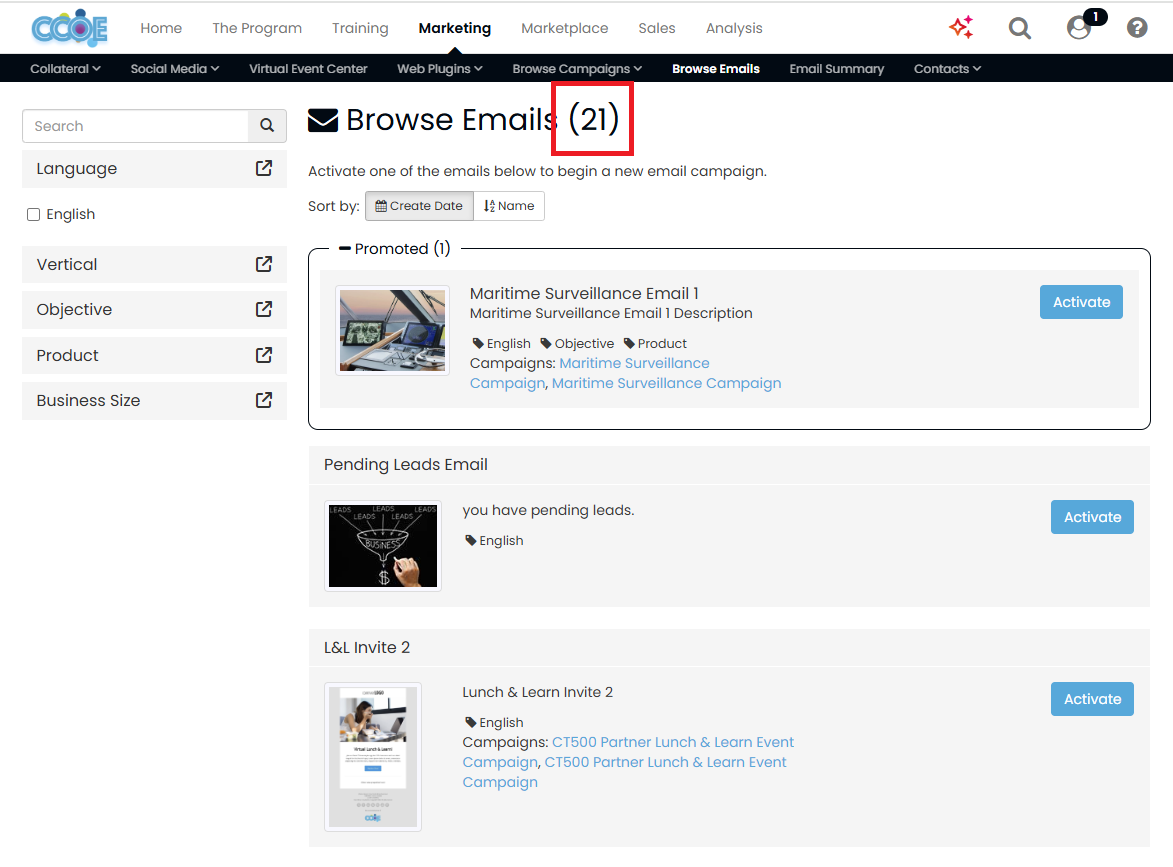Viewport: 1173px width, 867px height.
Task: Click the Product tag on Maritime email
Action: tap(655, 343)
